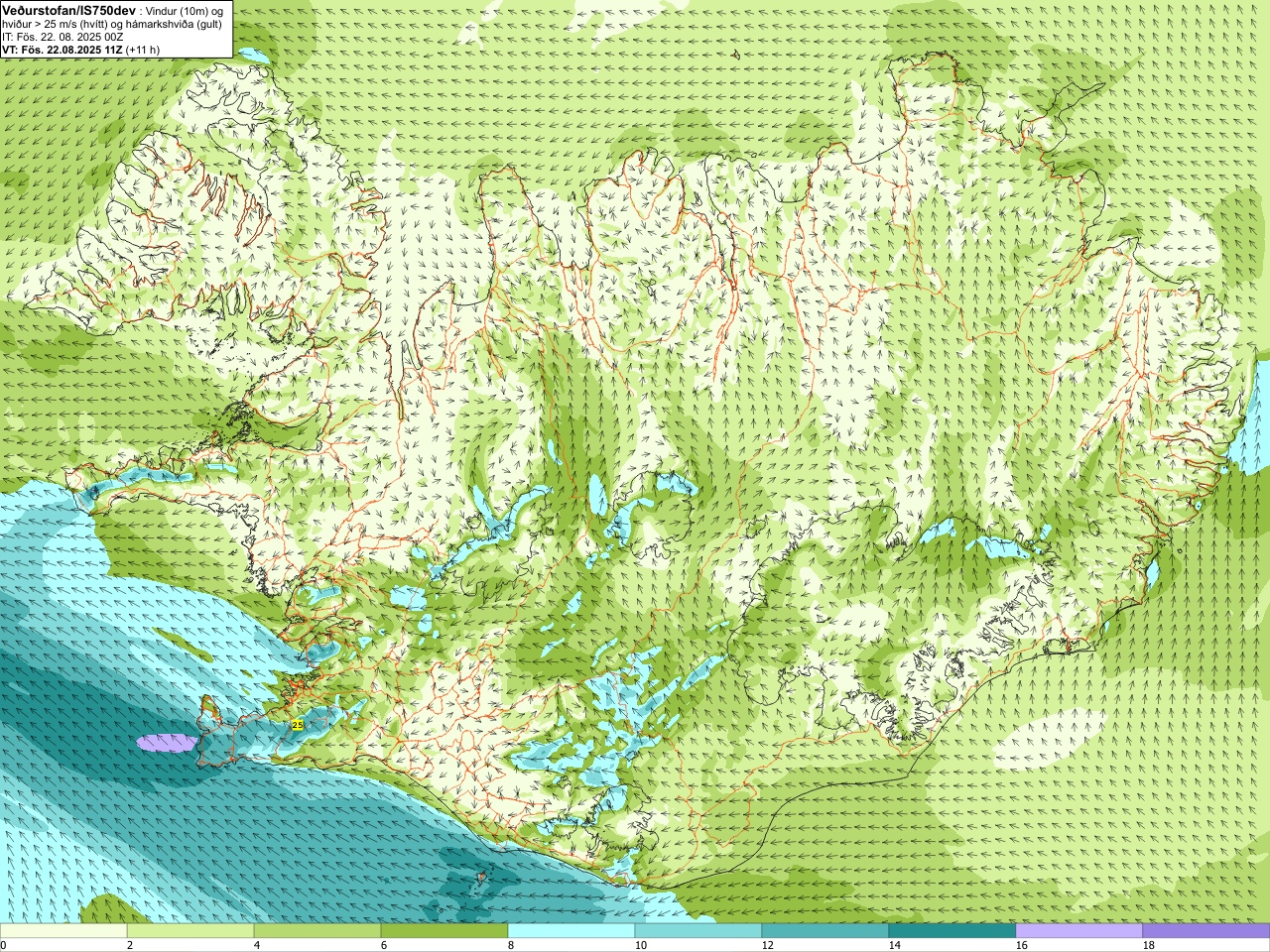The width and height of the screenshot is (1270, 952).
Task: Click the legend tick label "18"
Action: click(x=1148, y=946)
